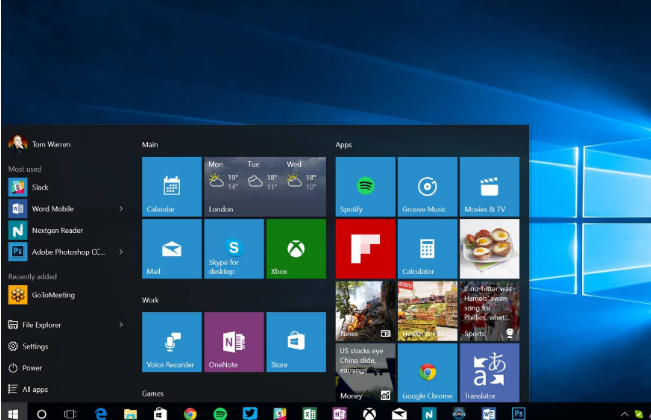Open the Spotify tile in Apps group
Screen dimensions: 651x420
pyautogui.click(x=365, y=187)
